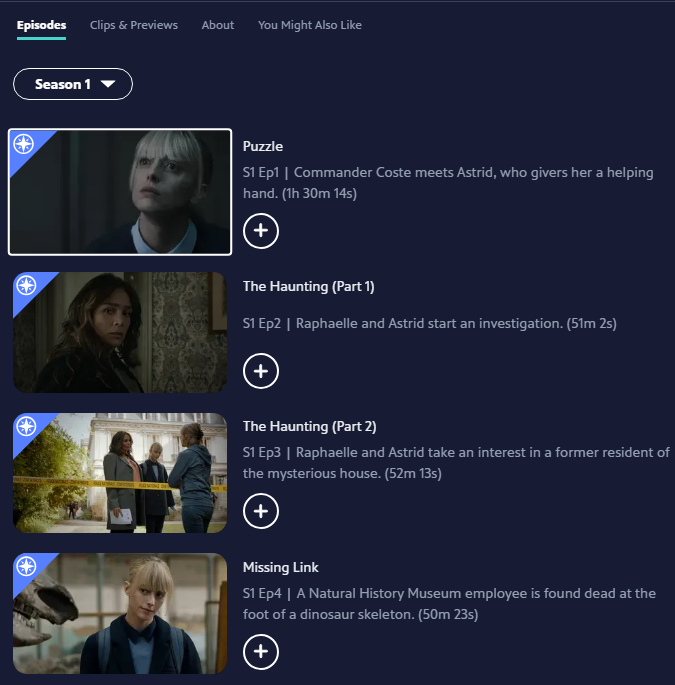Click the arrow in Season selector
Image resolution: width=675 pixels, height=685 pixels.
tap(108, 84)
